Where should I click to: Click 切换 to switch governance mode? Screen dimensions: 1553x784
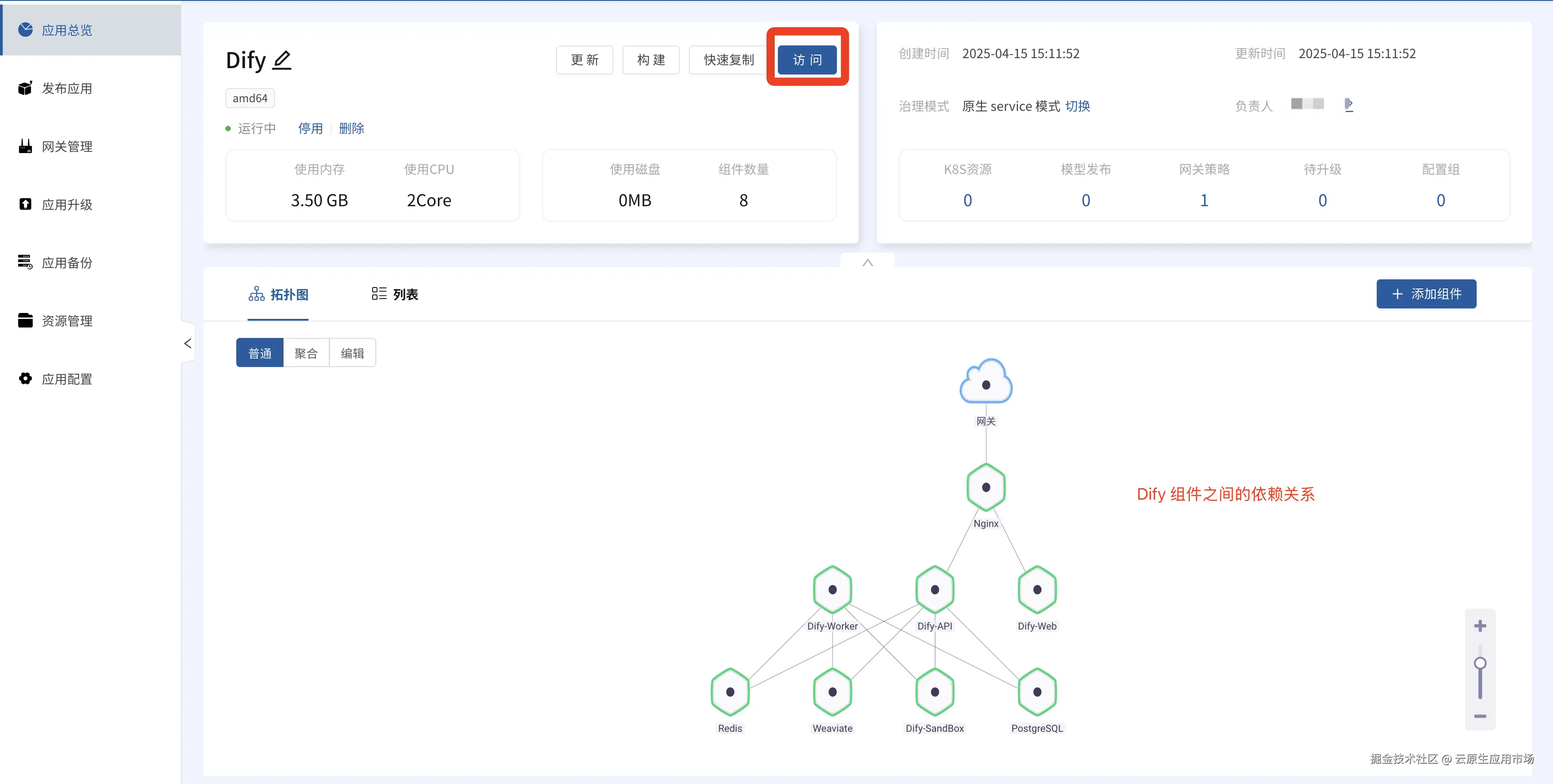click(x=1077, y=106)
